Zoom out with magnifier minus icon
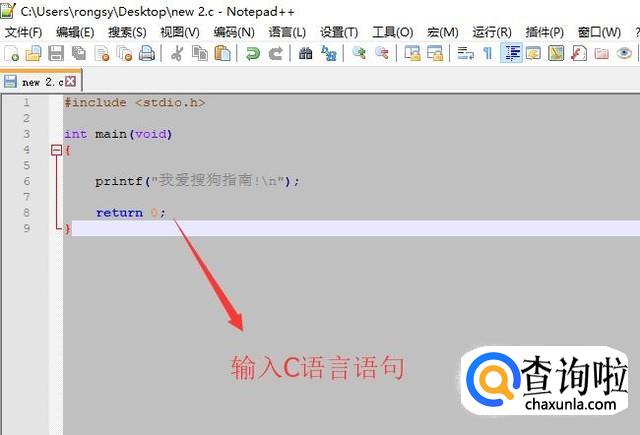Screen dimensions: 640x435 [382, 53]
